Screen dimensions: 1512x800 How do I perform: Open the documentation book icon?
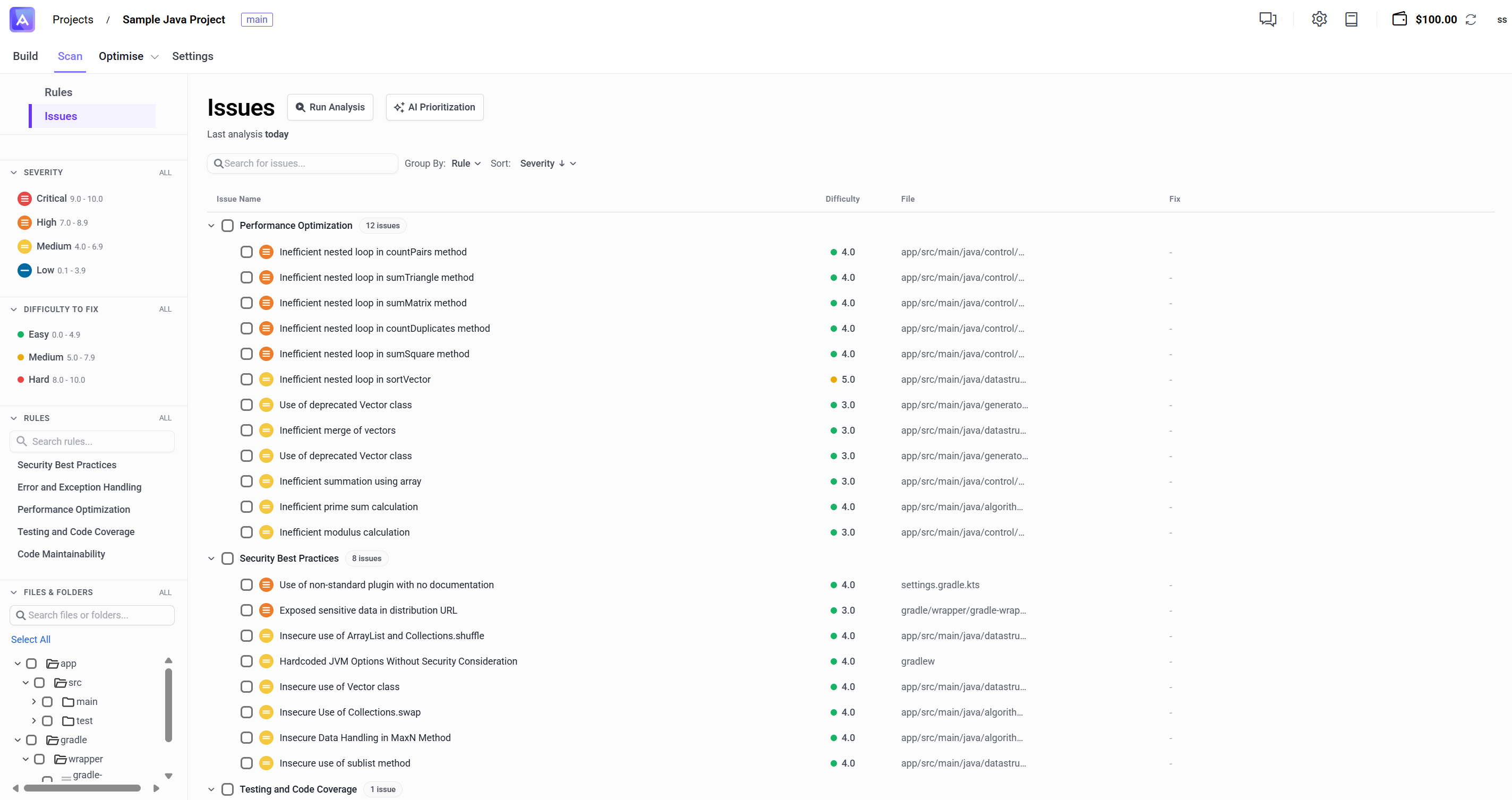1351,19
